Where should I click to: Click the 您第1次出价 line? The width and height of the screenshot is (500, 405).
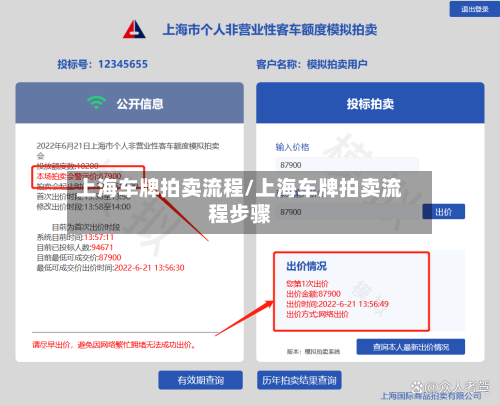pos(307,284)
